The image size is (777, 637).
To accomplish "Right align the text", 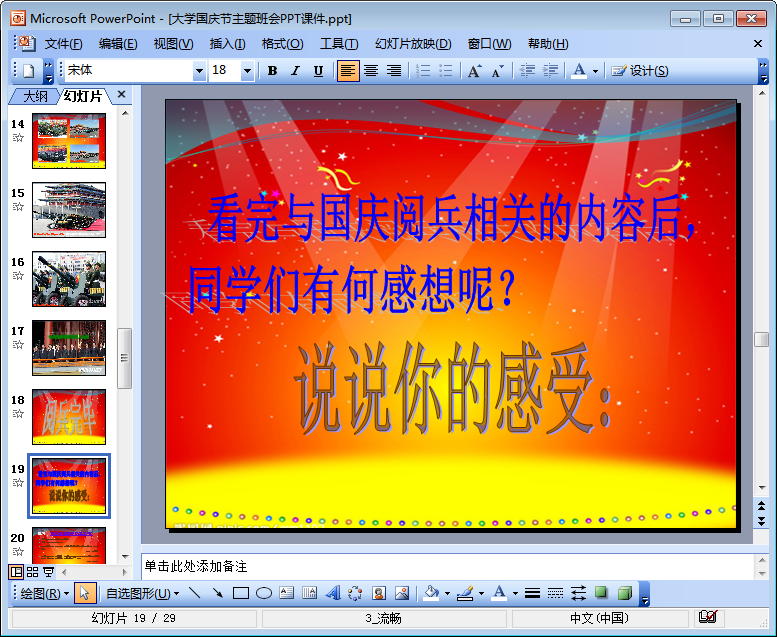I will click(394, 71).
